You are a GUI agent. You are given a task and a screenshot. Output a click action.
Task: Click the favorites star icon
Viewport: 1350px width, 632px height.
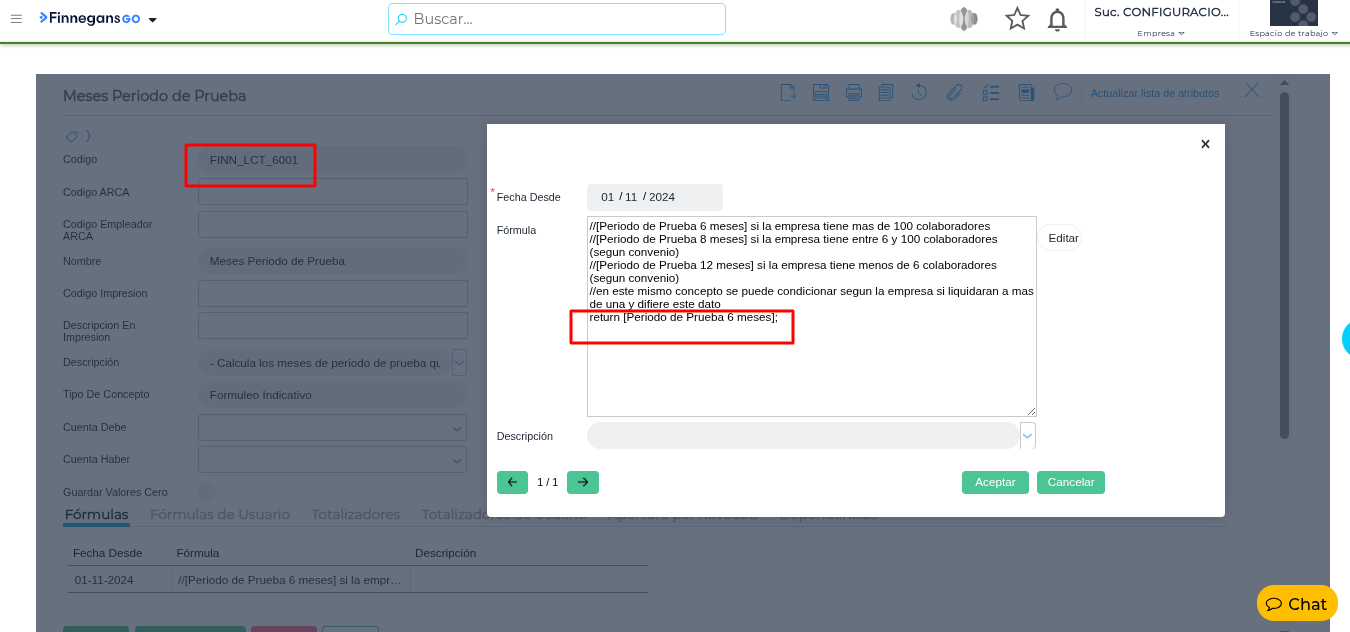(1017, 19)
